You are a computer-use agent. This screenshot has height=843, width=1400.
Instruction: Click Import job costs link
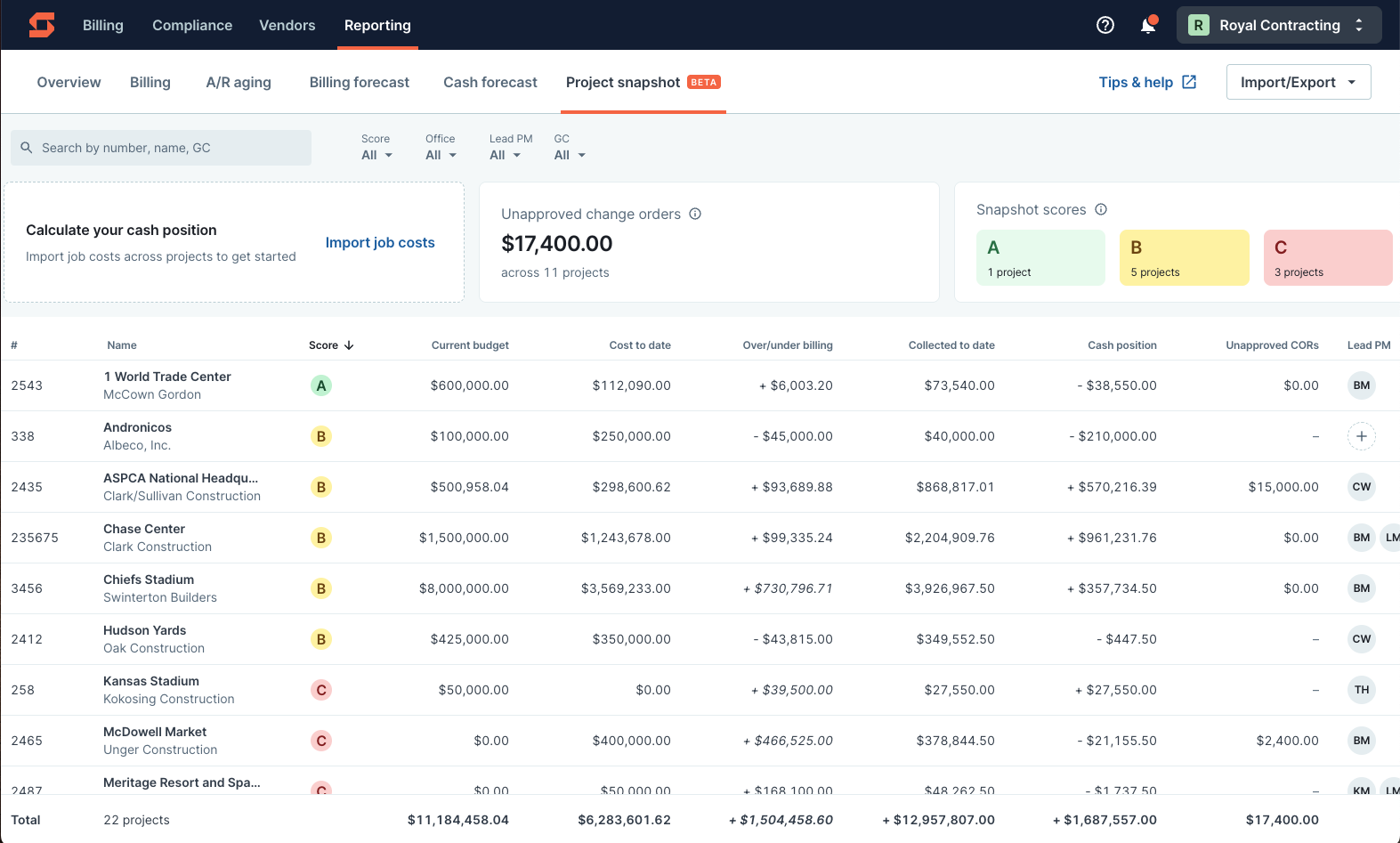pos(380,242)
